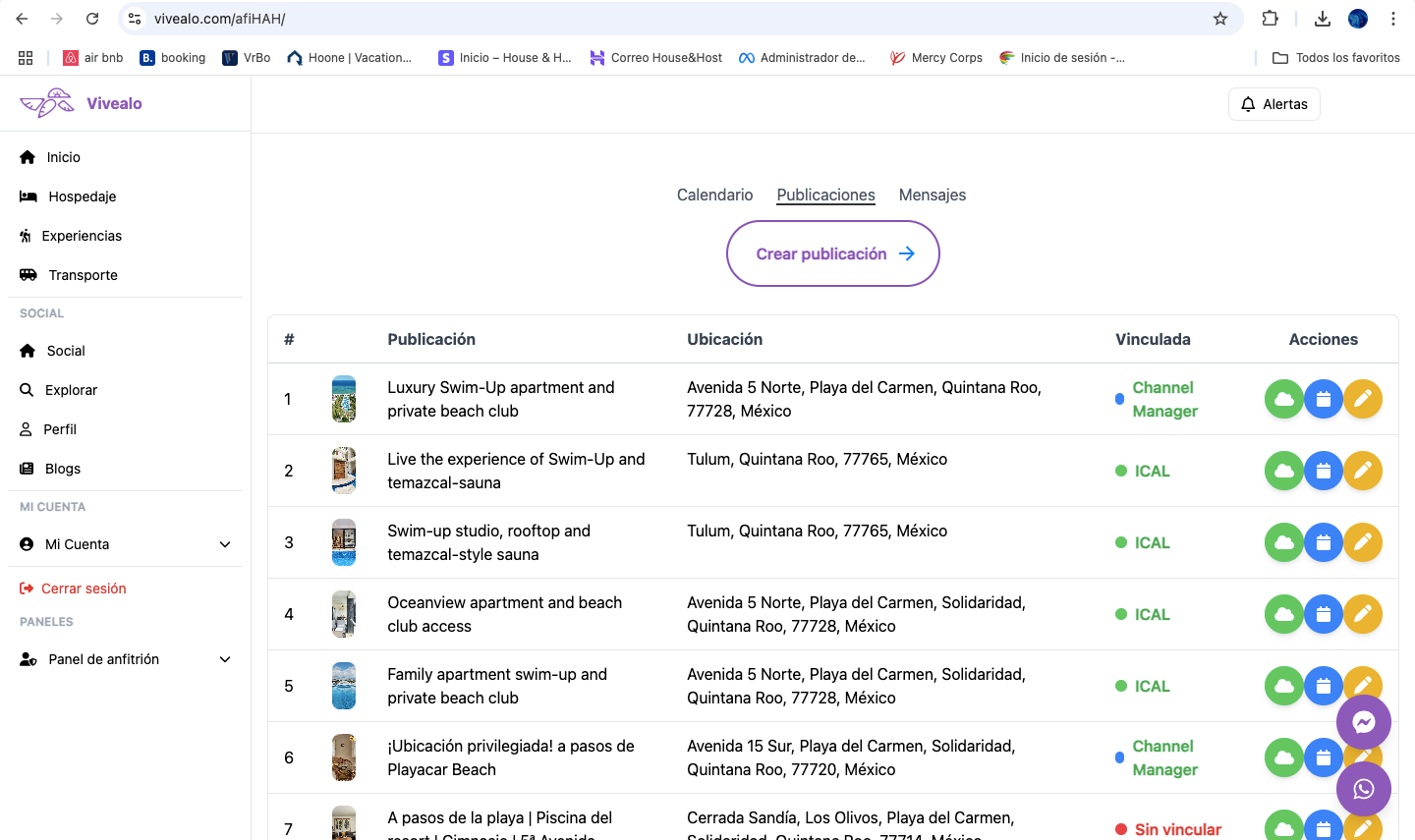The image size is (1415, 840).
Task: Open the browser extensions puzzle icon
Action: [x=1270, y=19]
